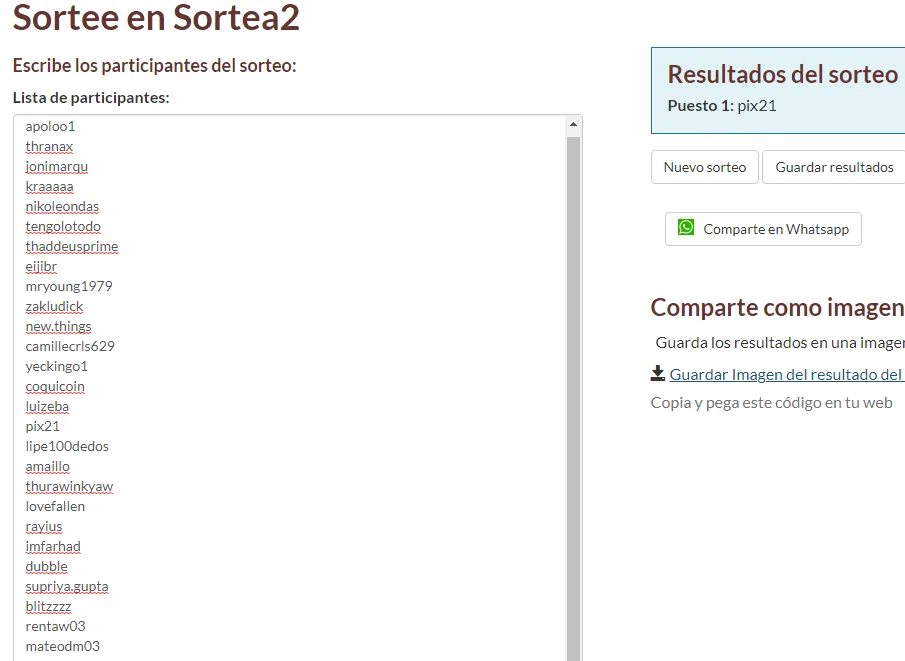
Task: Click the jonimarqu entry
Action: tap(57, 166)
